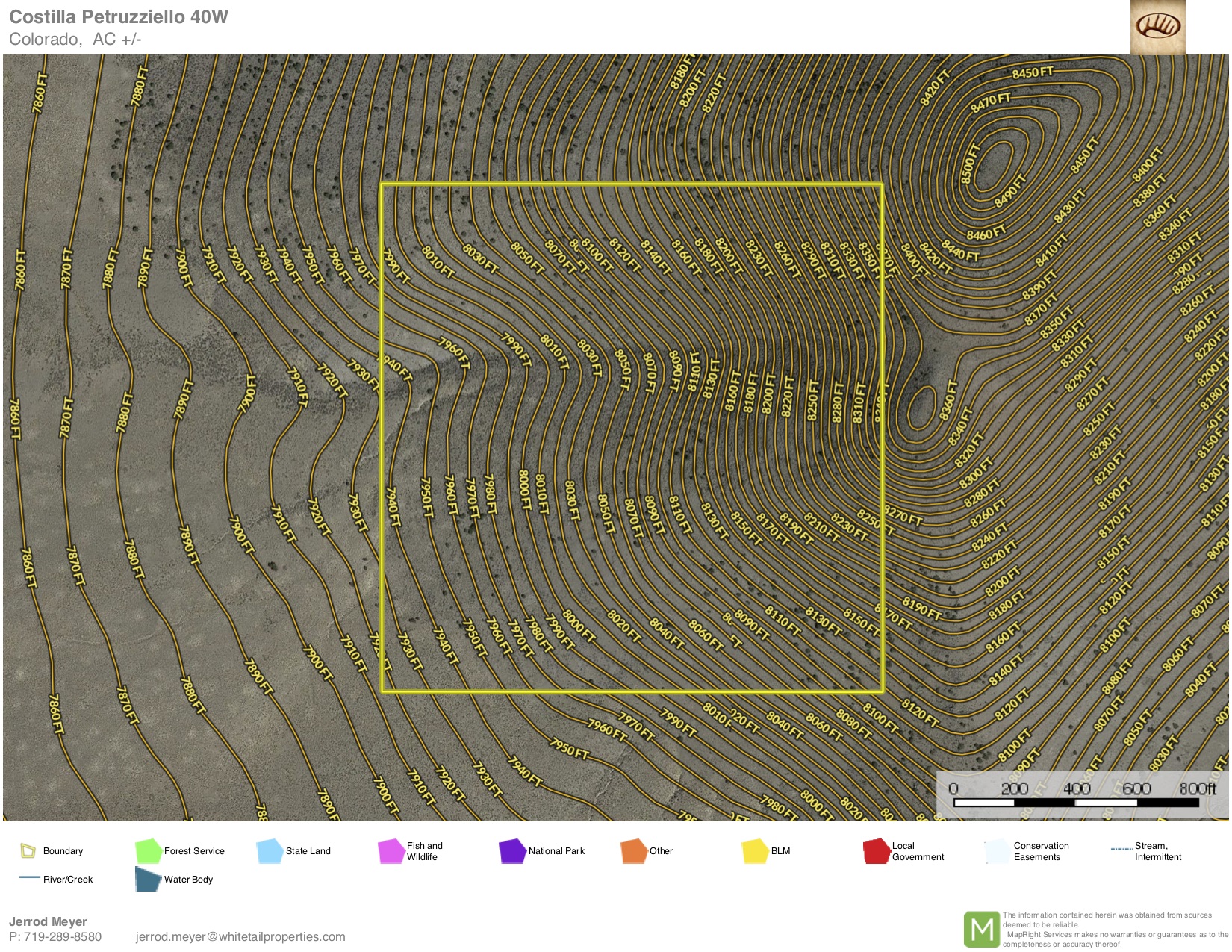The width and height of the screenshot is (1232, 952).
Task: Click the Costilla Petruzziello 40W title
Action: point(119,16)
